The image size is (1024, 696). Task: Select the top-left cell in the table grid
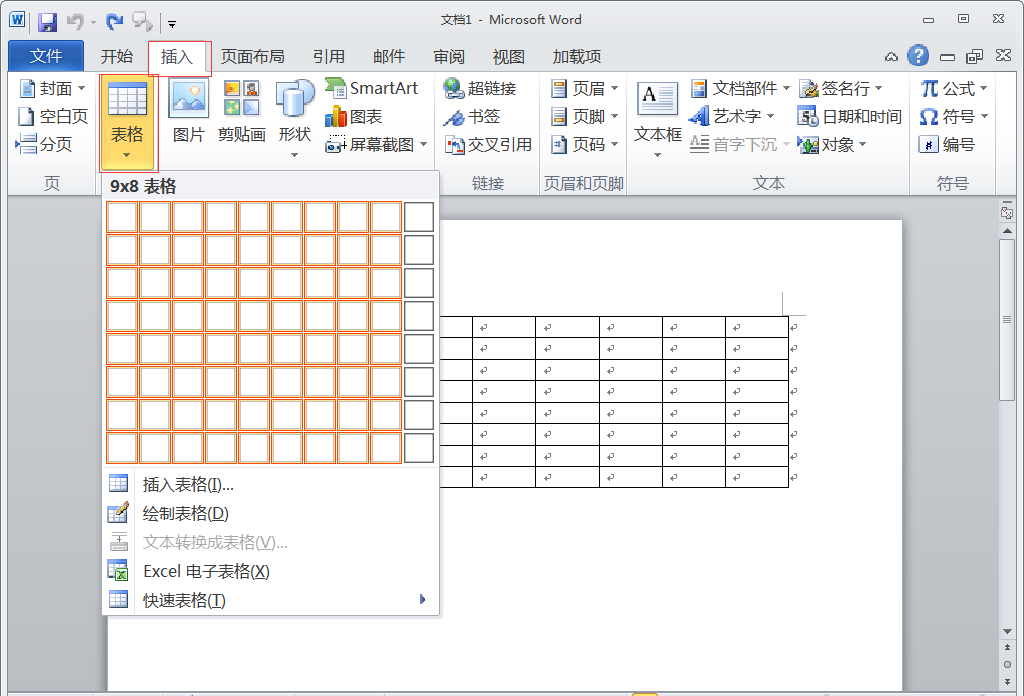[121, 217]
